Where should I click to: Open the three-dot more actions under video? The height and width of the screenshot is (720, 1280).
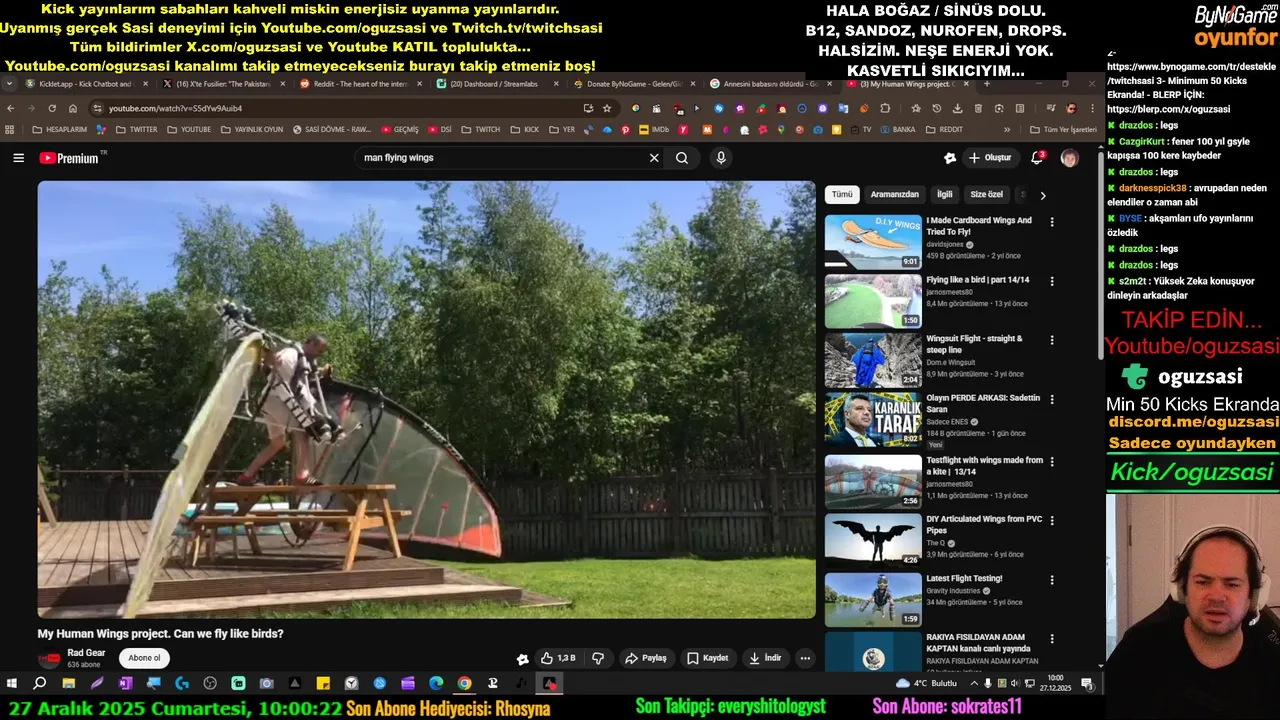pyautogui.click(x=805, y=658)
